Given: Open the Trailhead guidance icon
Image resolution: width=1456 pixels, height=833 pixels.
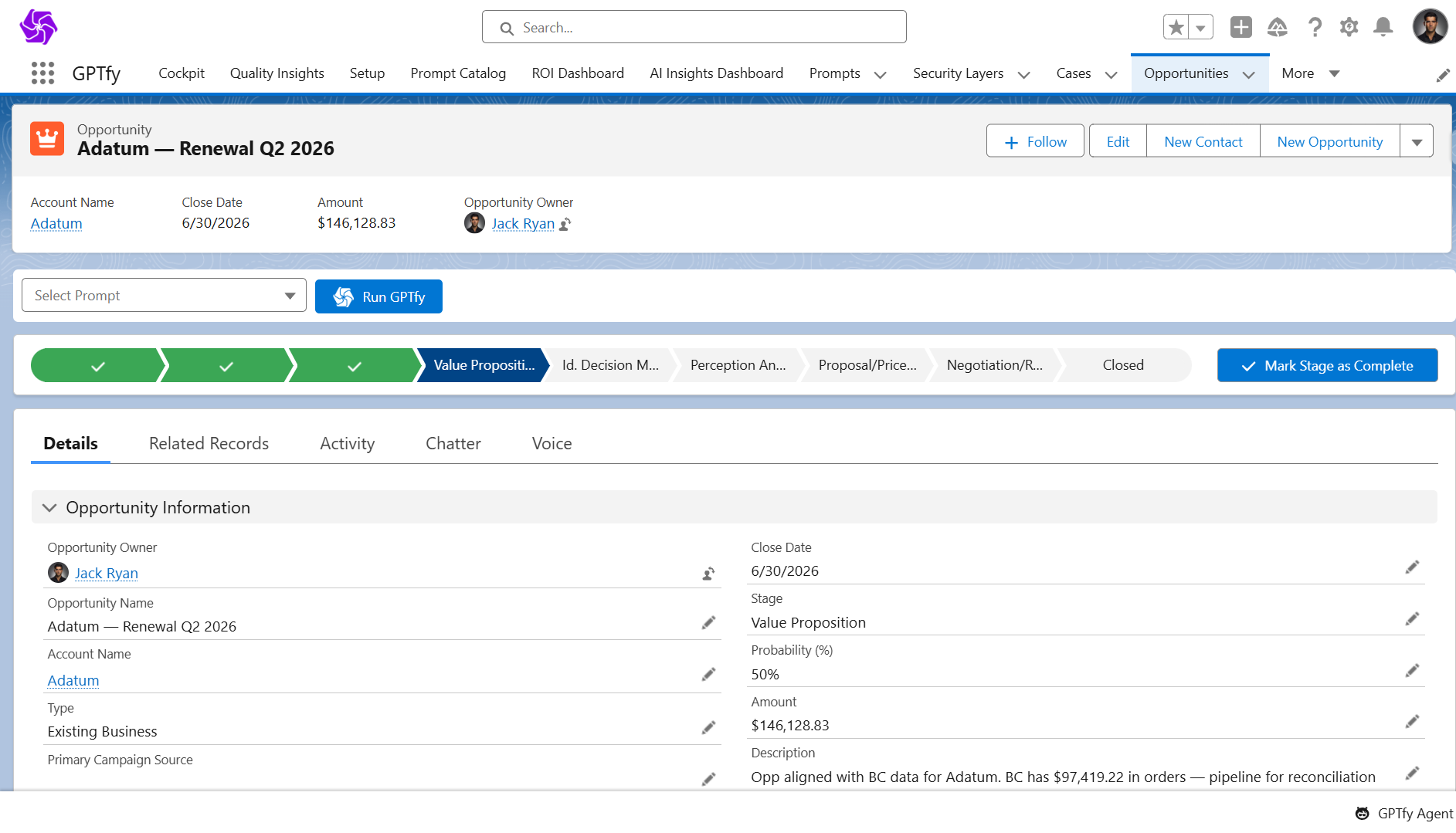Looking at the screenshot, I should pos(1278,28).
